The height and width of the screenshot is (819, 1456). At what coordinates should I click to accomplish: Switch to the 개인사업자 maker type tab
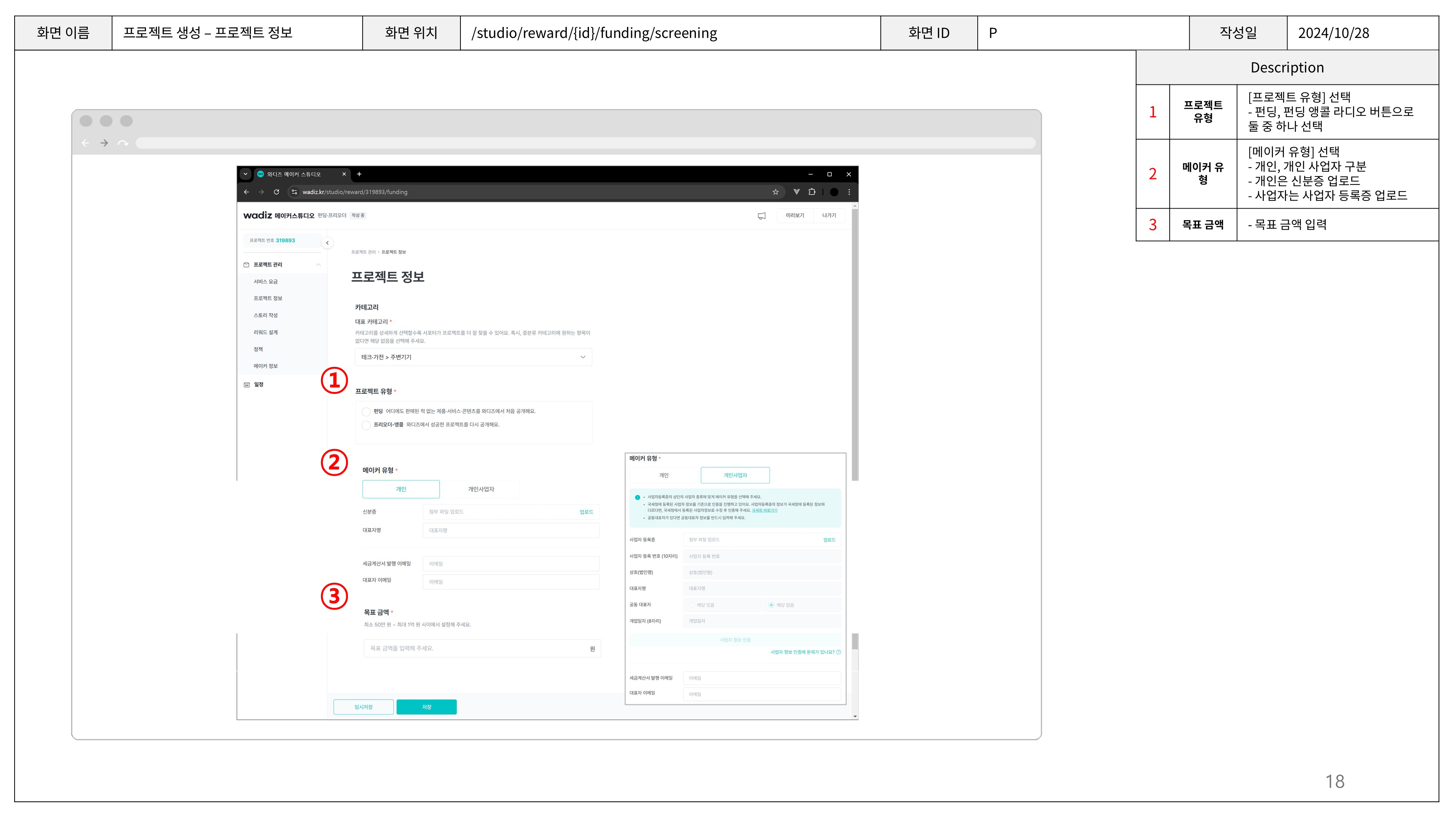pos(480,490)
